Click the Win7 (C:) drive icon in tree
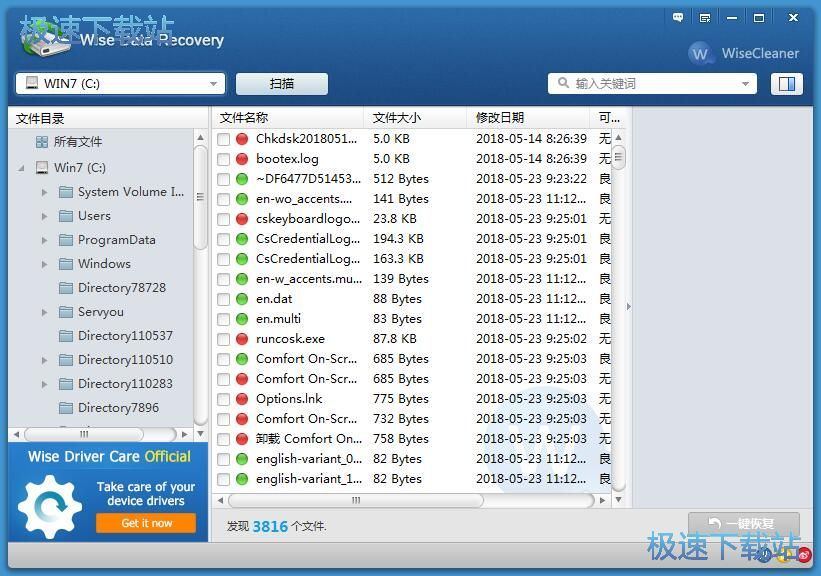The image size is (821, 576). [x=42, y=168]
